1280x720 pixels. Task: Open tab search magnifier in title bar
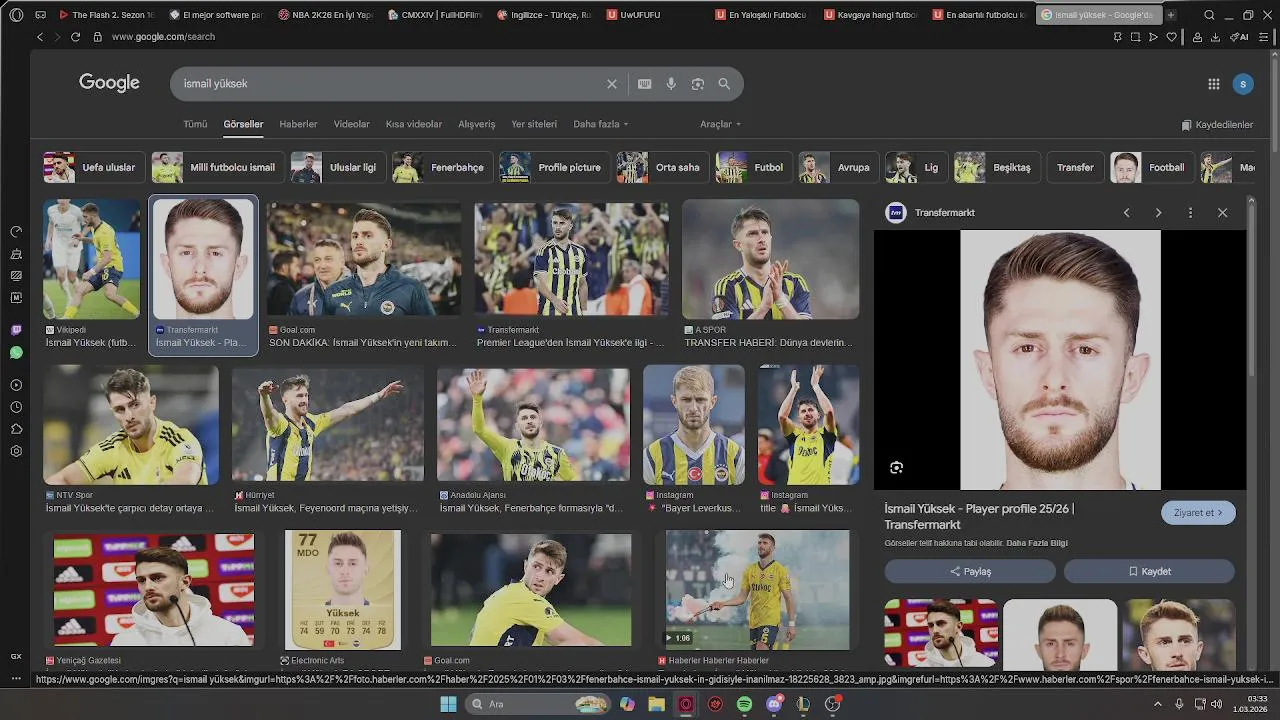1209,15
